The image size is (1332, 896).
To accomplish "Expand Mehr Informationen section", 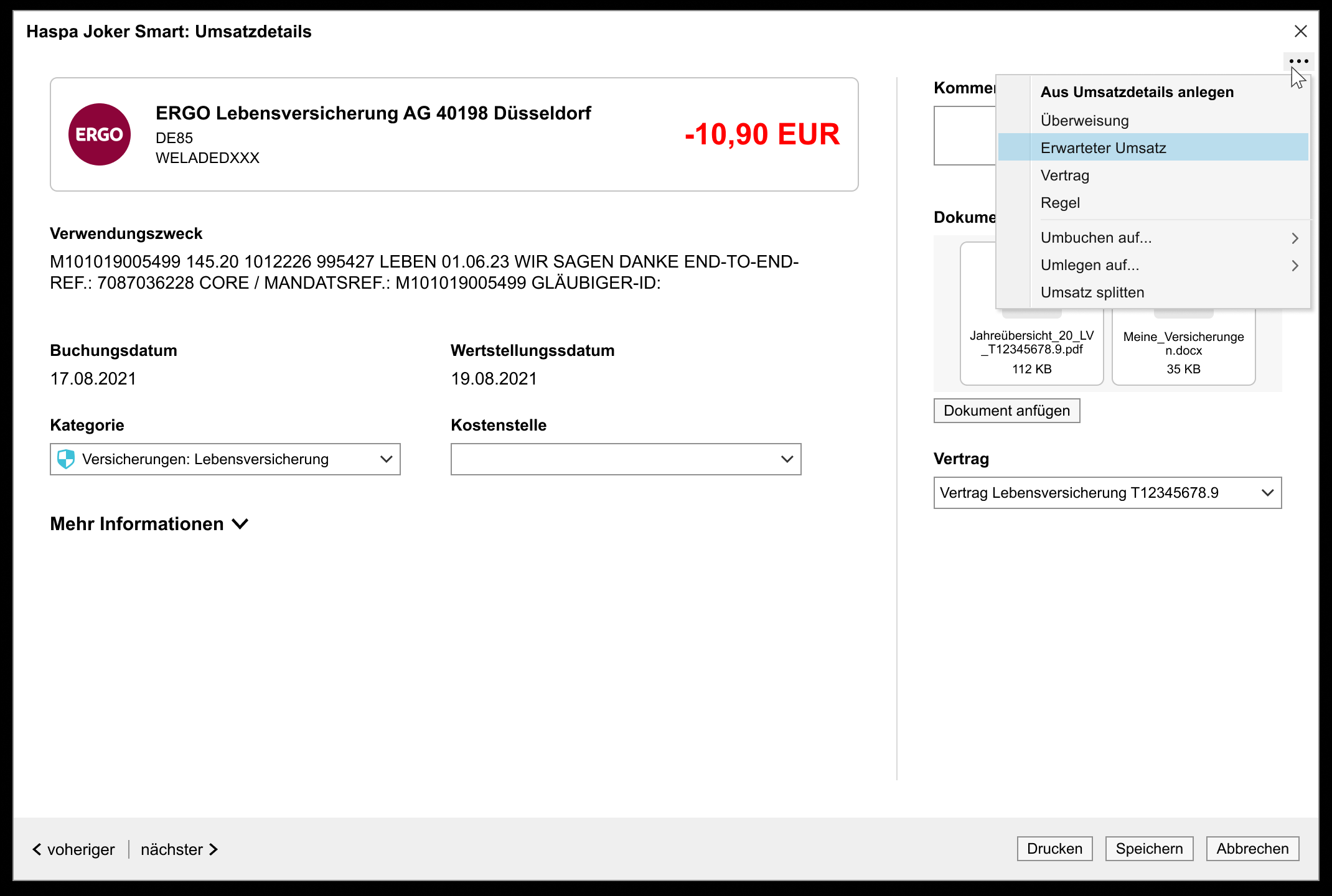I will point(149,524).
